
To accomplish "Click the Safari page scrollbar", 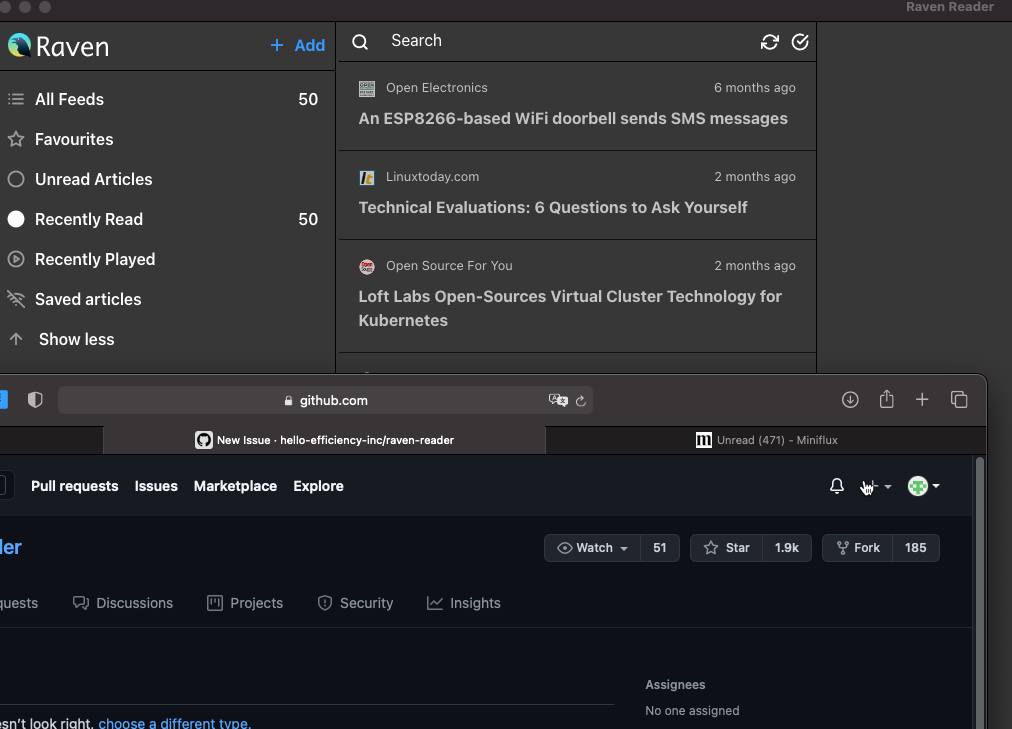I will tap(980, 592).
